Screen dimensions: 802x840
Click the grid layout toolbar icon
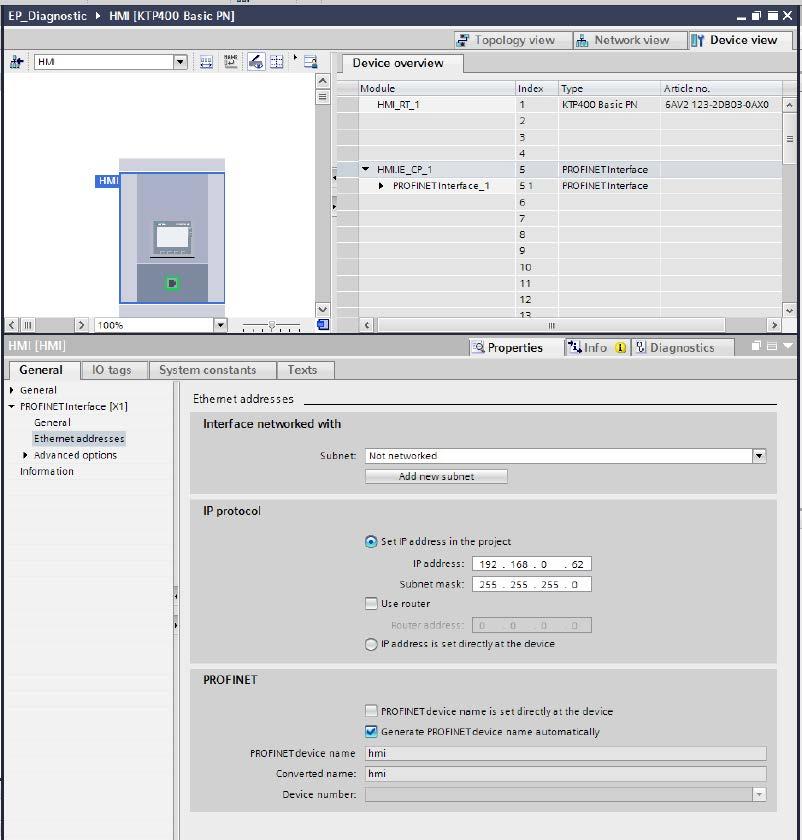pos(276,62)
